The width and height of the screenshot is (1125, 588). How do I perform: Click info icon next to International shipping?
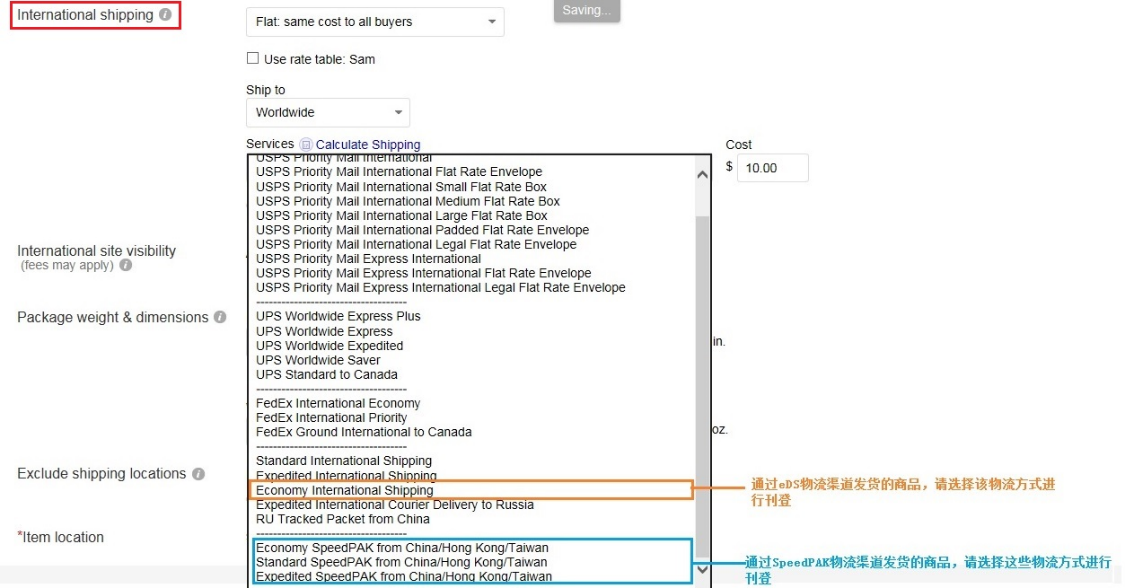165,15
